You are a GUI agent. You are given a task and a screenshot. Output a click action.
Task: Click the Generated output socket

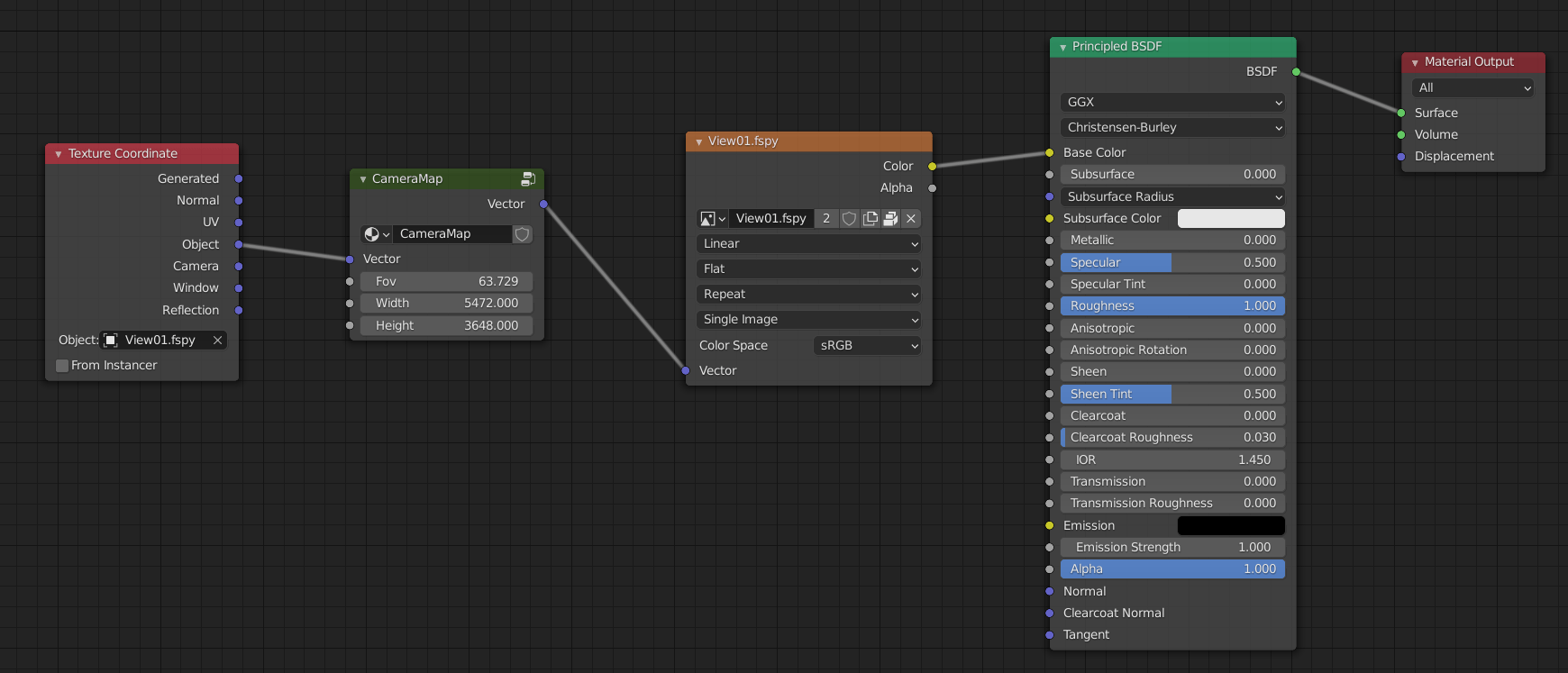pos(239,179)
